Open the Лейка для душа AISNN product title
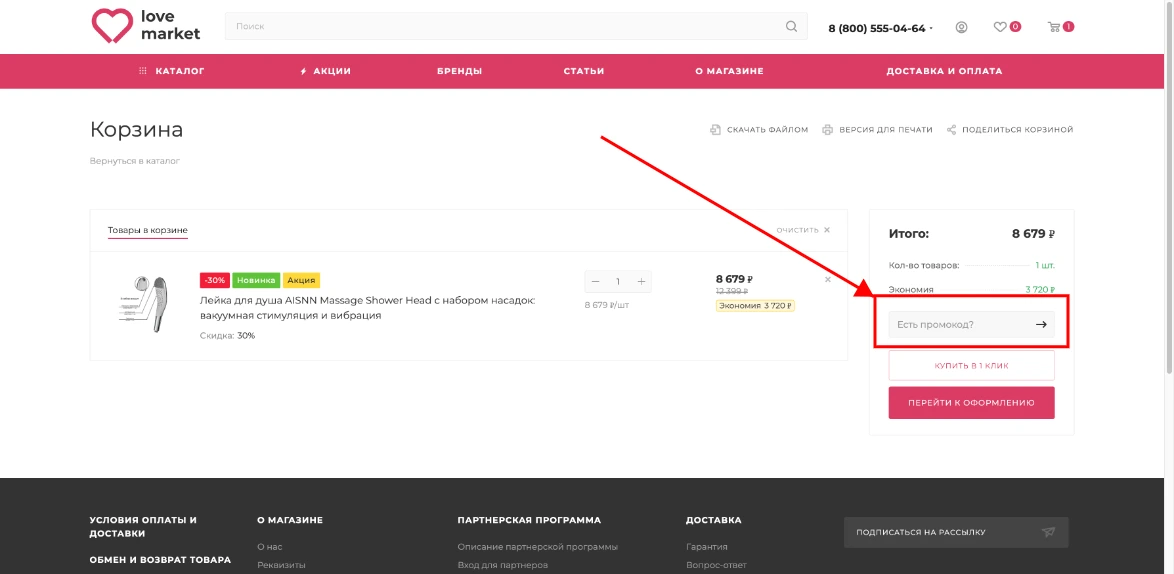1174x574 pixels. click(368, 308)
